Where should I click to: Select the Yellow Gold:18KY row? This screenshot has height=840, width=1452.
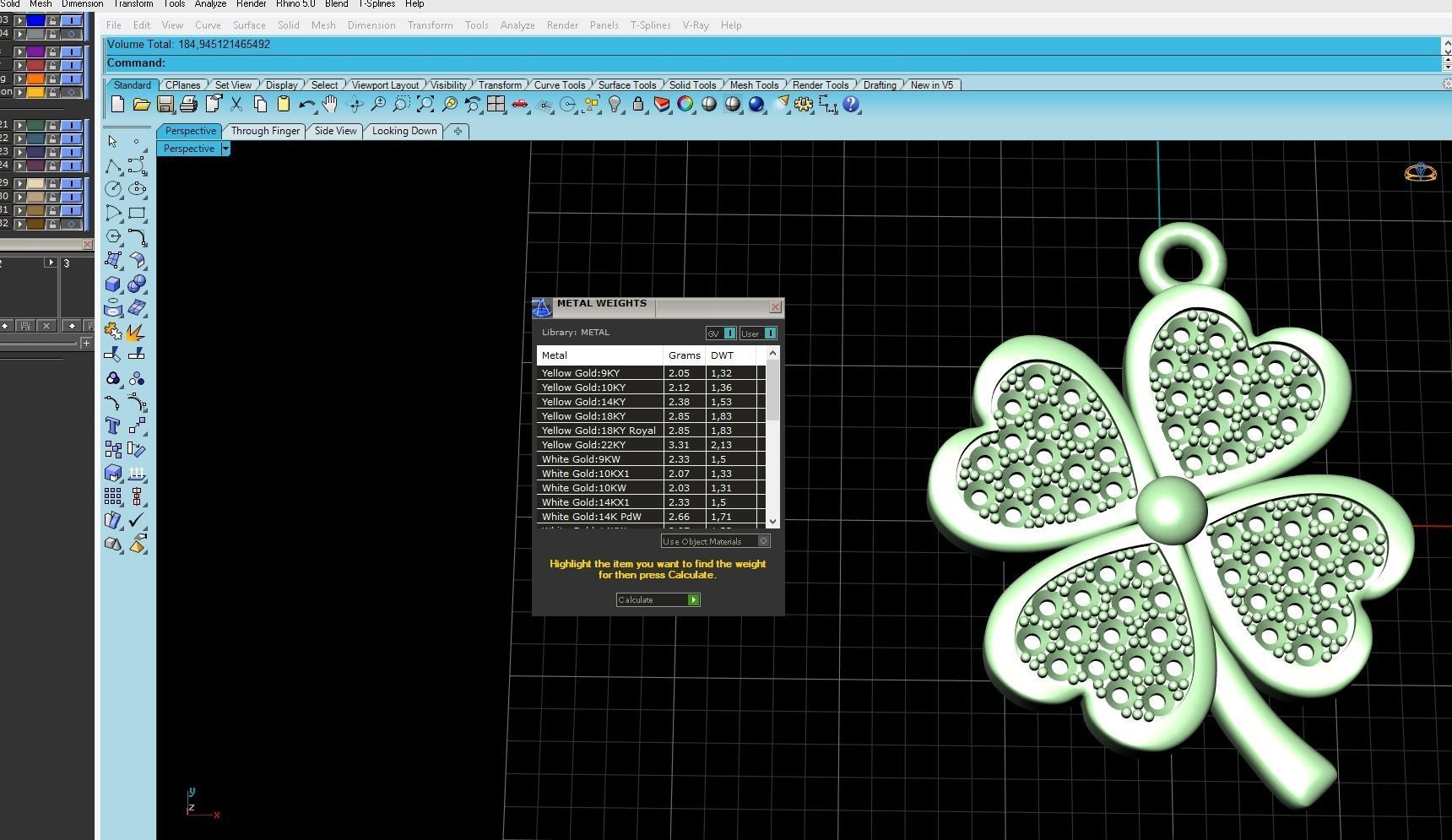click(651, 416)
